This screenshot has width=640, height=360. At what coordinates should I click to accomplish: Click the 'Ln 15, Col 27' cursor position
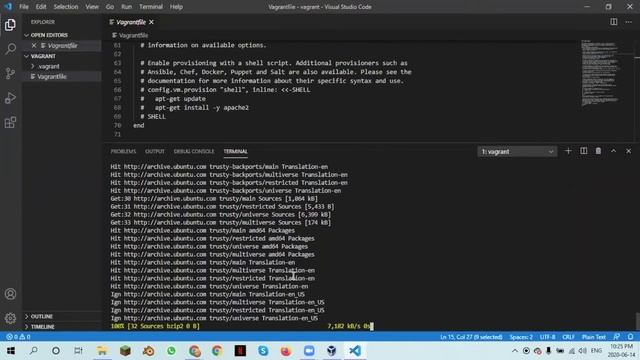[x=471, y=337]
